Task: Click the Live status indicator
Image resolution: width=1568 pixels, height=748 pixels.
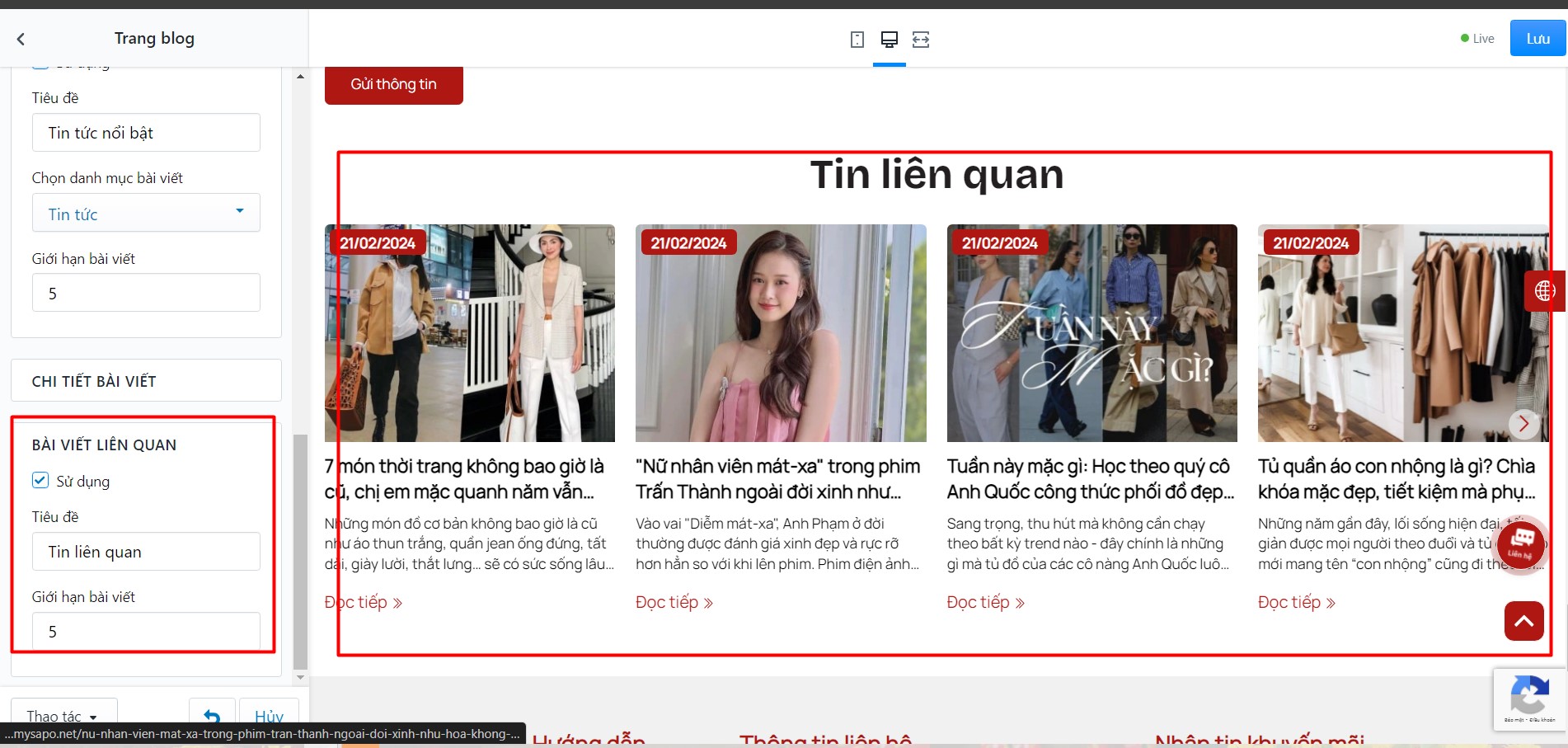Action: click(x=1477, y=39)
